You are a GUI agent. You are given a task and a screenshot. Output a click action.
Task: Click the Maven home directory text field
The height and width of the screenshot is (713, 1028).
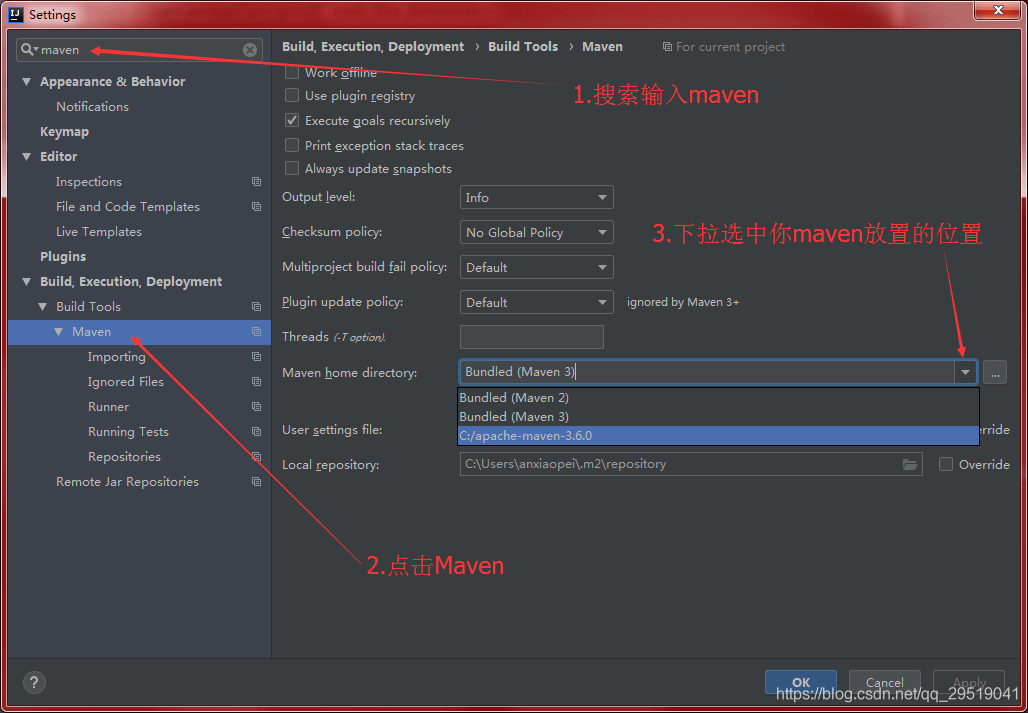point(707,372)
